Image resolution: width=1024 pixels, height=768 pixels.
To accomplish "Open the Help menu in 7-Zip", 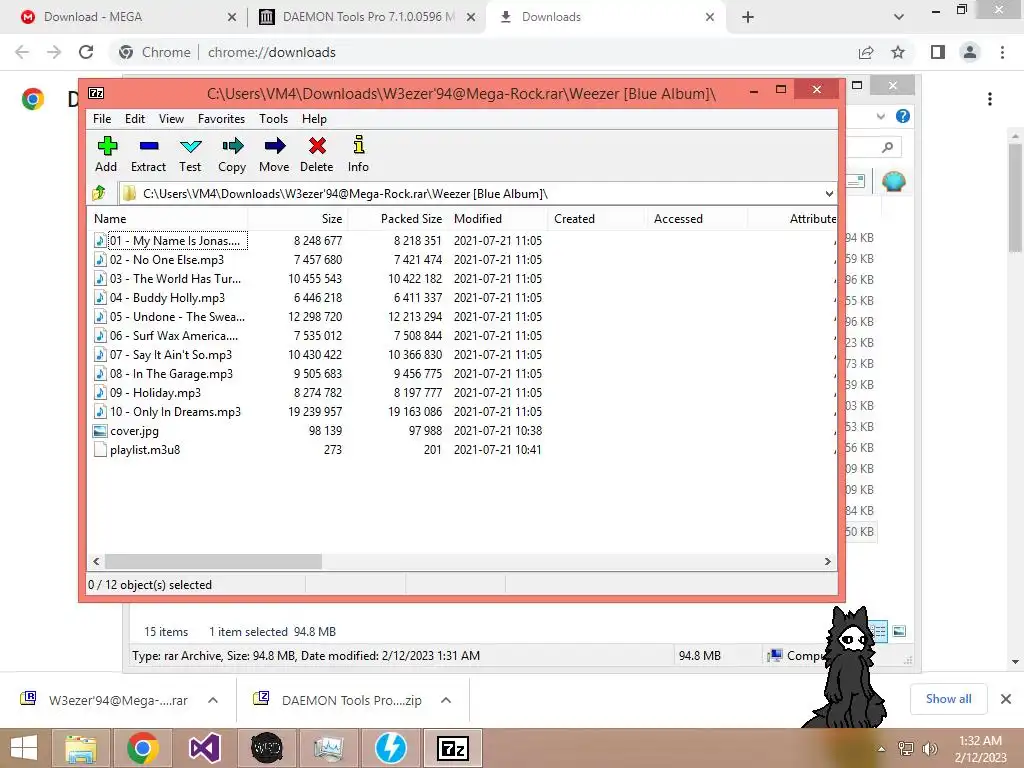I will point(314,119).
